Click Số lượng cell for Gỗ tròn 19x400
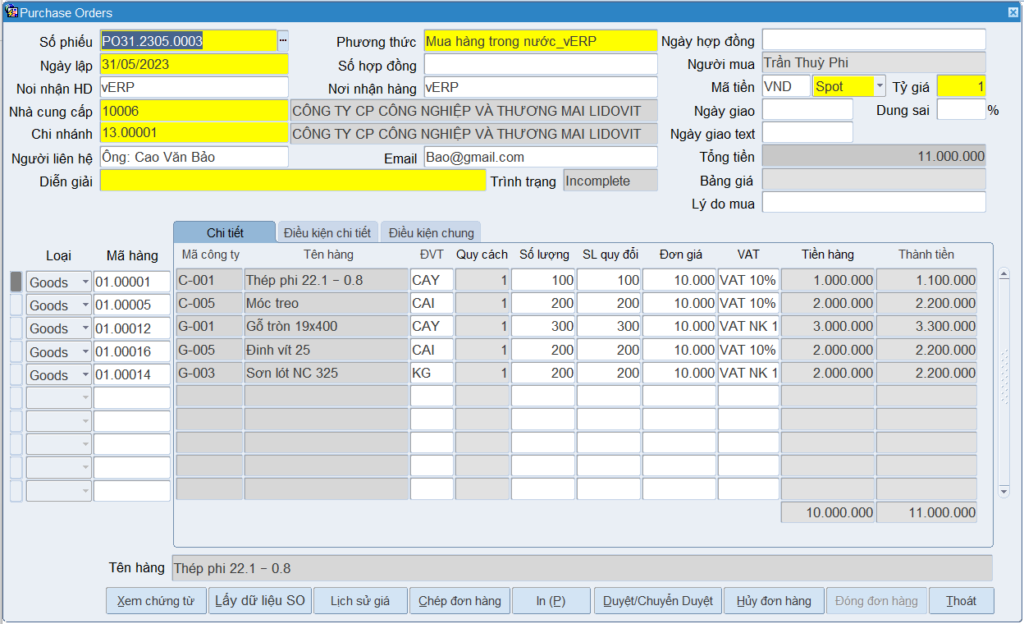The height and width of the screenshot is (624, 1024). pos(543,326)
